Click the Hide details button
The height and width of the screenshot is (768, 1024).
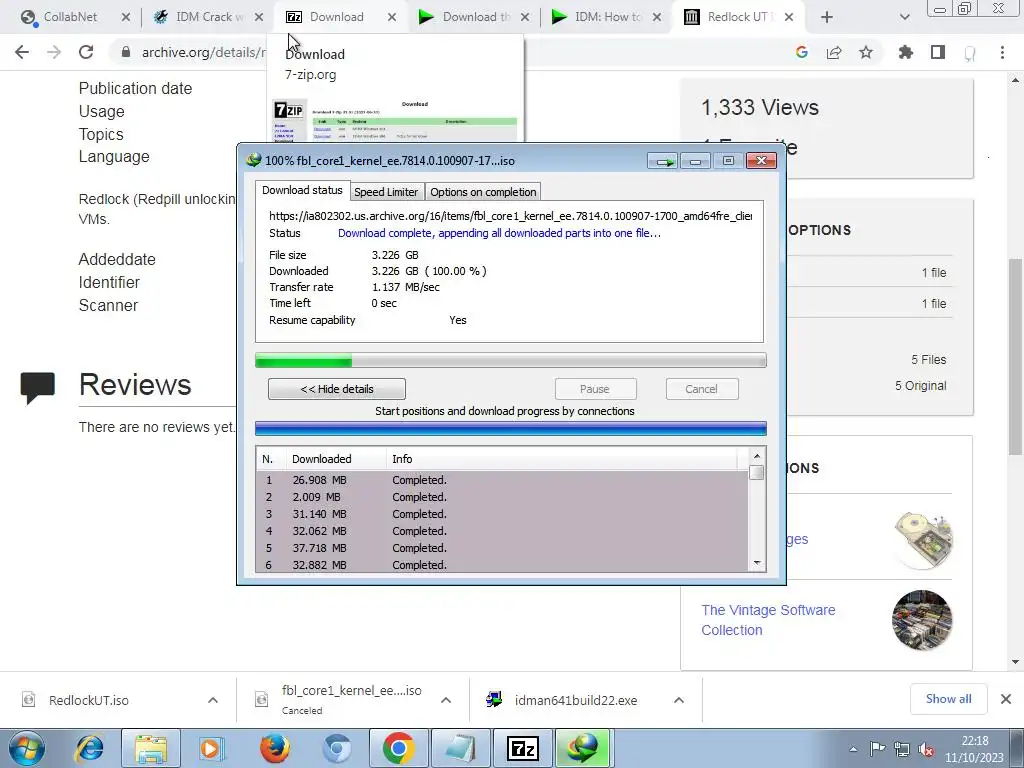coord(337,389)
